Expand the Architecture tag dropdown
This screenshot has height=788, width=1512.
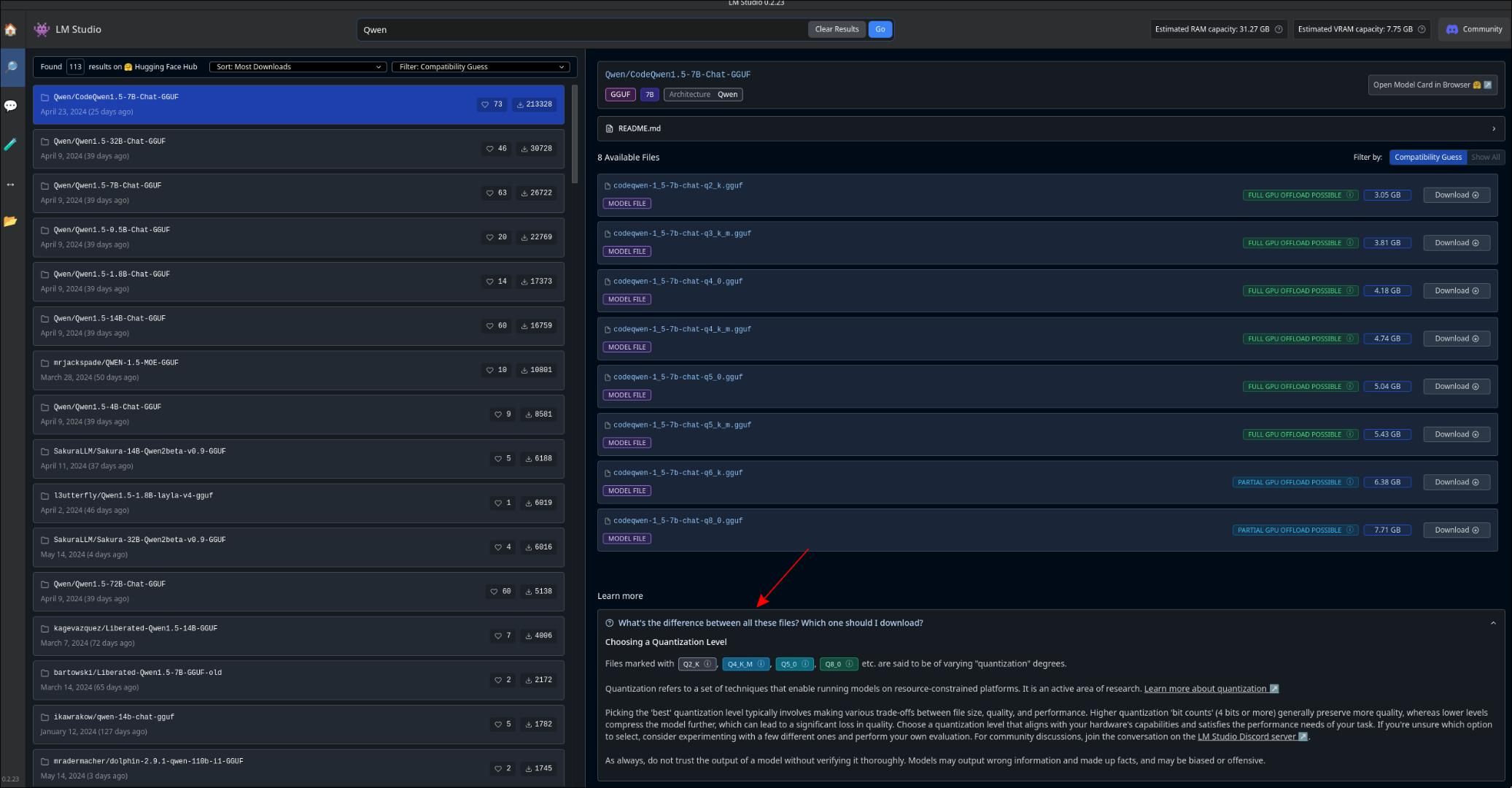tap(703, 93)
